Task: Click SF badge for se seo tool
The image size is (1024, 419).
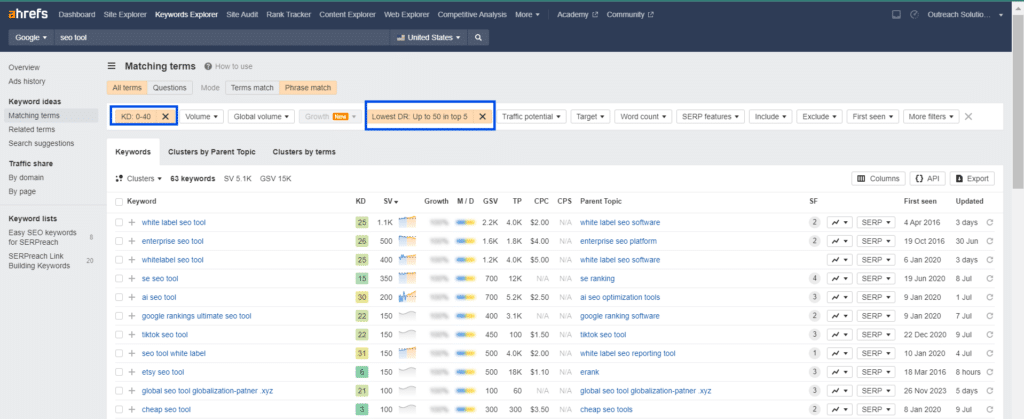Action: (x=814, y=279)
